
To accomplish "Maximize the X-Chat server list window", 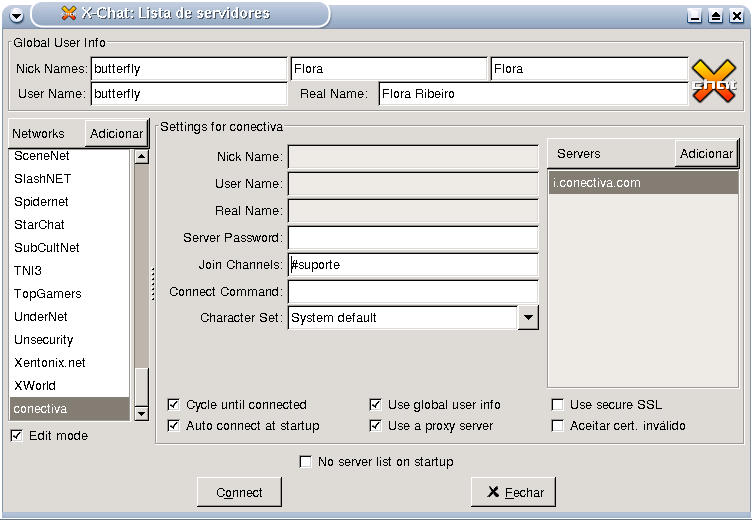I will (716, 16).
